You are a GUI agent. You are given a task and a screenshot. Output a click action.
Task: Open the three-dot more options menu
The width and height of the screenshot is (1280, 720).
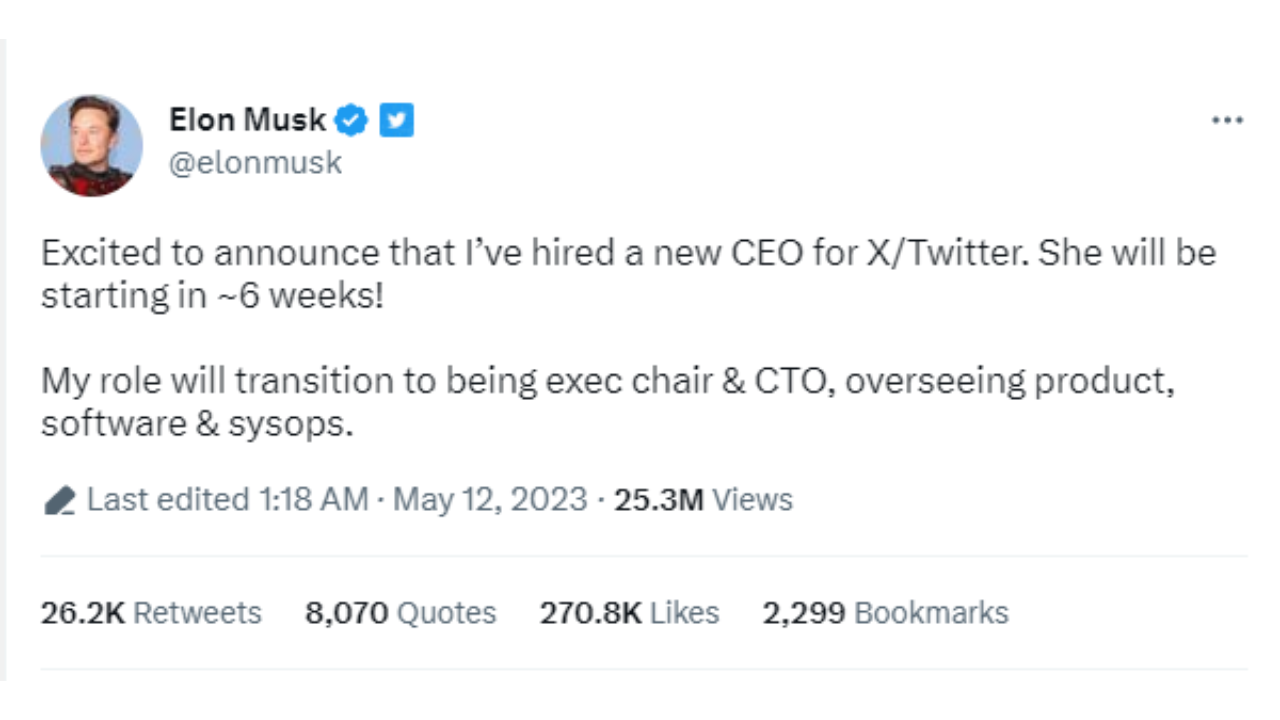click(1226, 121)
